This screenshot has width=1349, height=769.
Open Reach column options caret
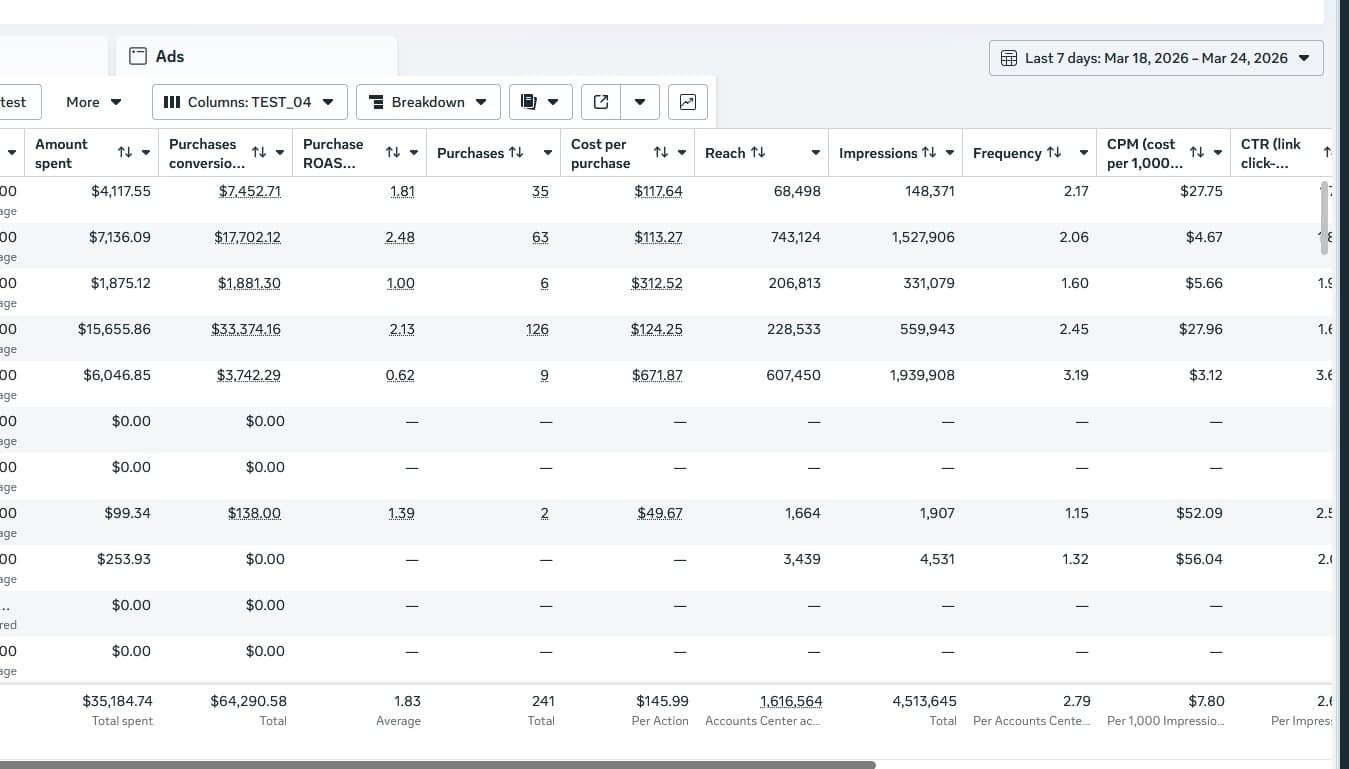(x=815, y=153)
